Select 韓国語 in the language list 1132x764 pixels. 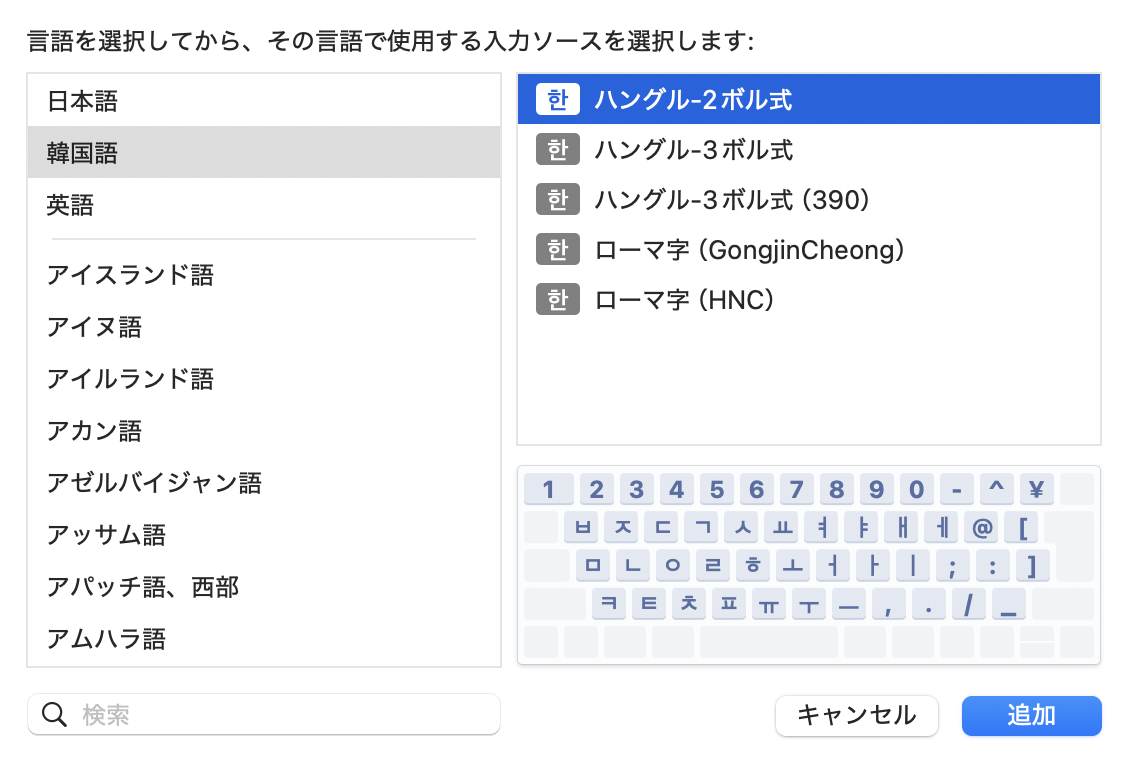click(82, 153)
